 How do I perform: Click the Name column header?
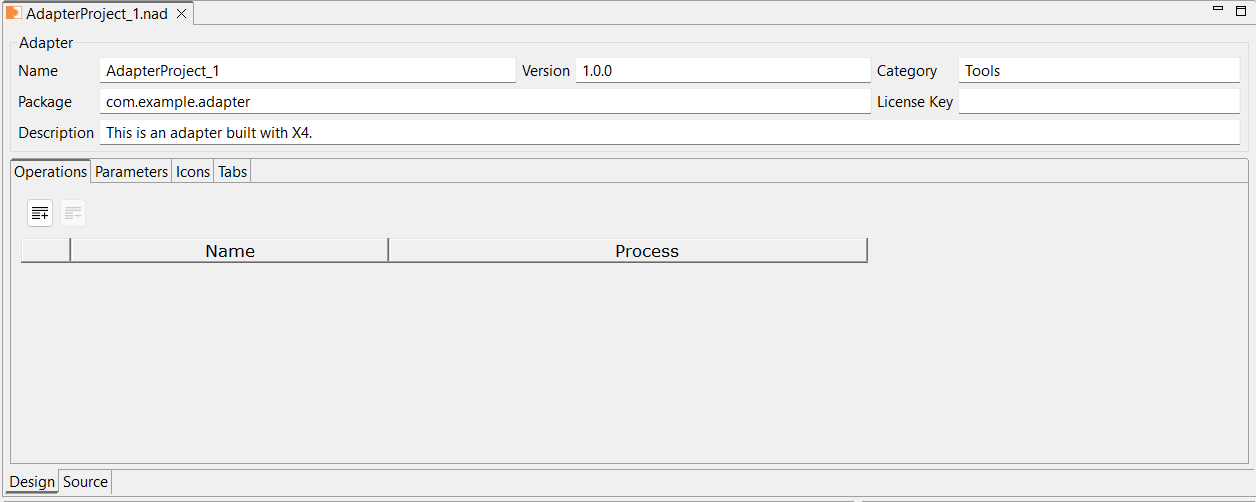[229, 251]
